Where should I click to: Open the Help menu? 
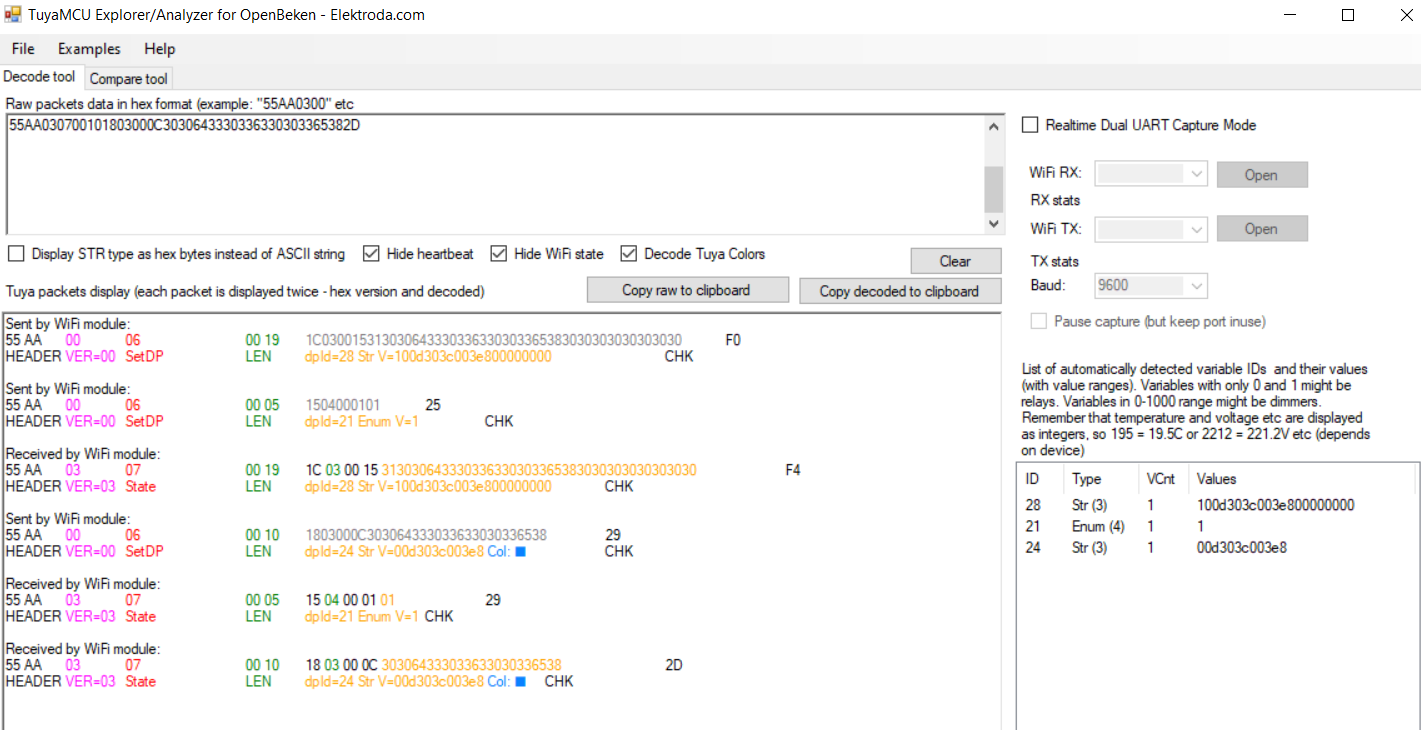(x=159, y=49)
